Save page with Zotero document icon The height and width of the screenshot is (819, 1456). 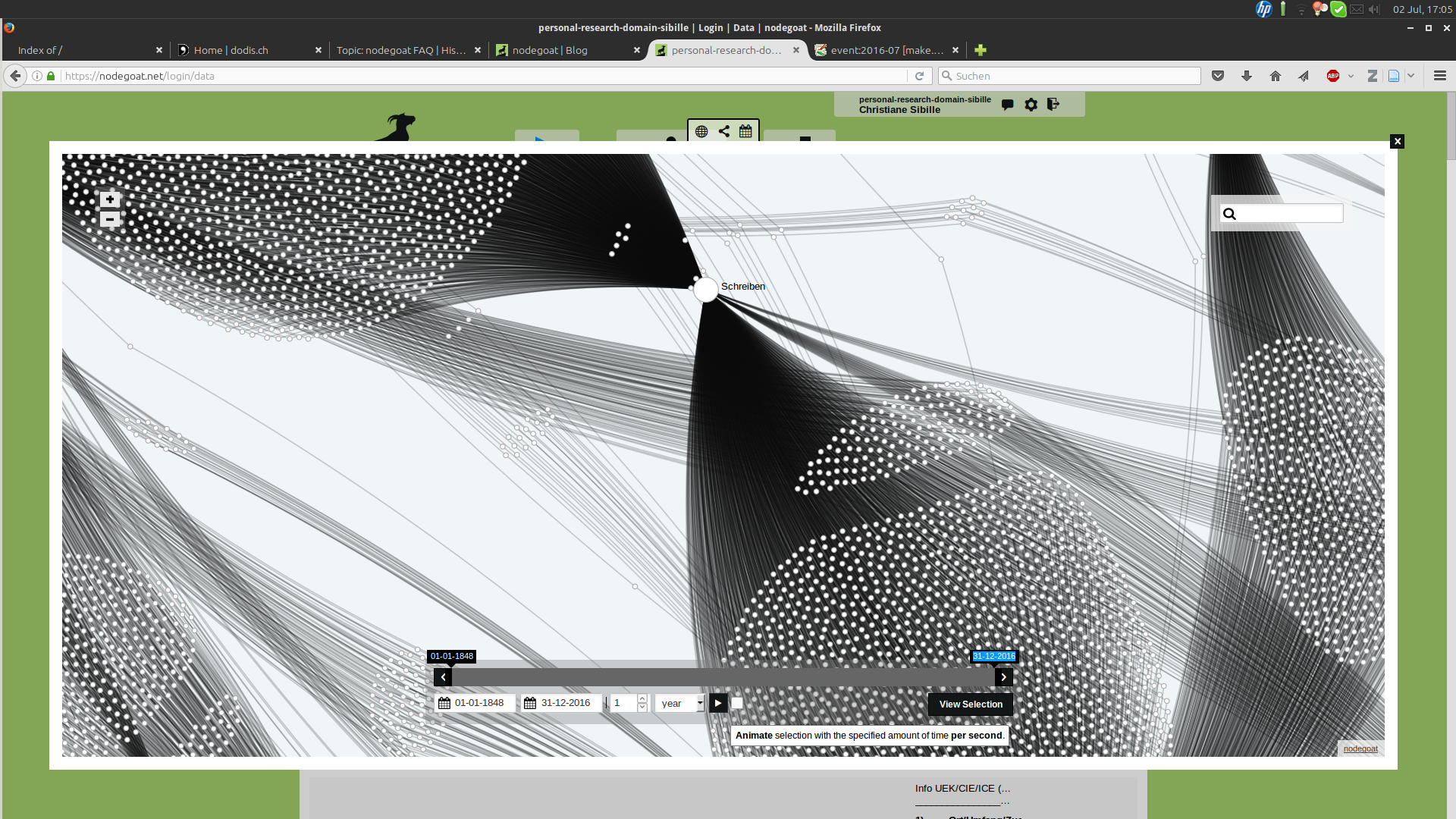point(1394,76)
